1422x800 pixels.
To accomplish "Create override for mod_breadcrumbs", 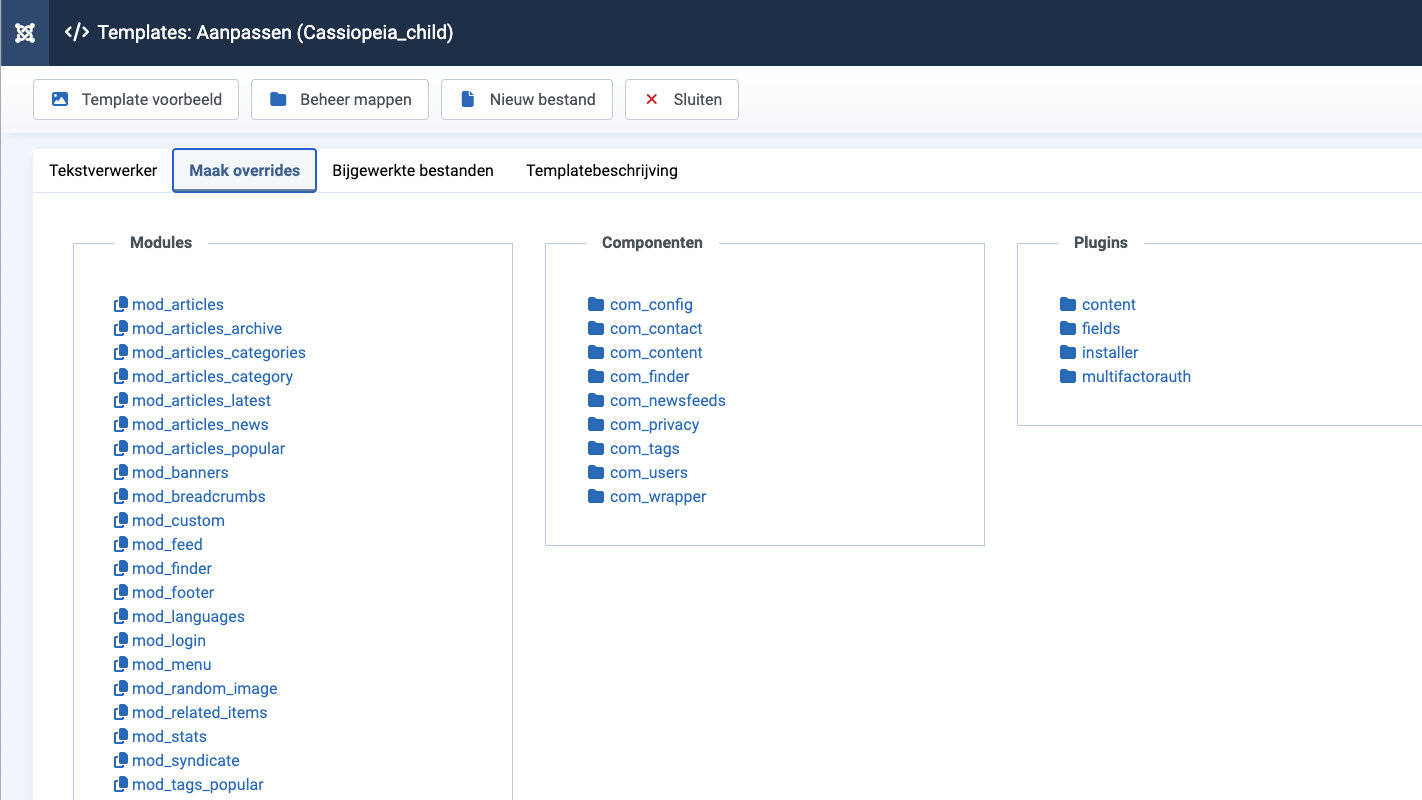I will 198,496.
